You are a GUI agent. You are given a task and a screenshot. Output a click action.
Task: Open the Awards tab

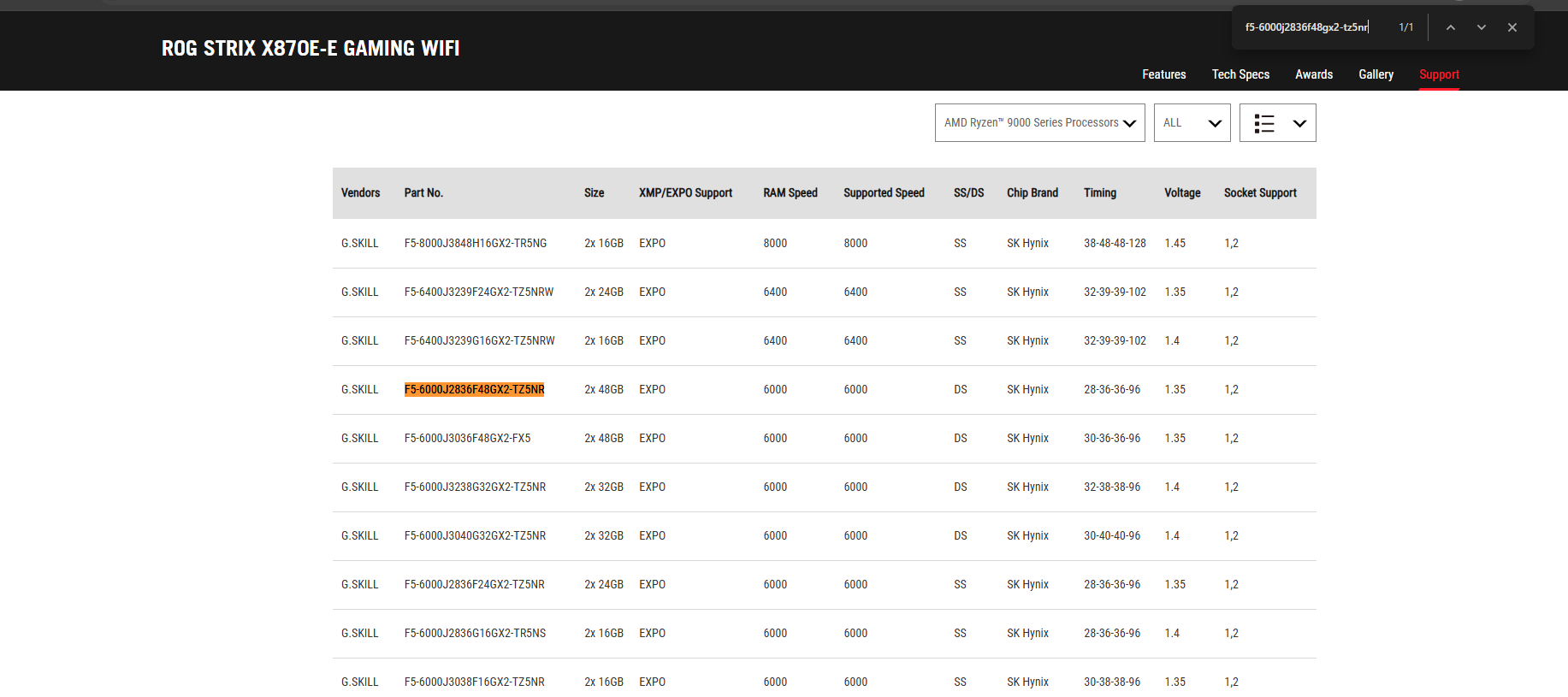point(1313,74)
